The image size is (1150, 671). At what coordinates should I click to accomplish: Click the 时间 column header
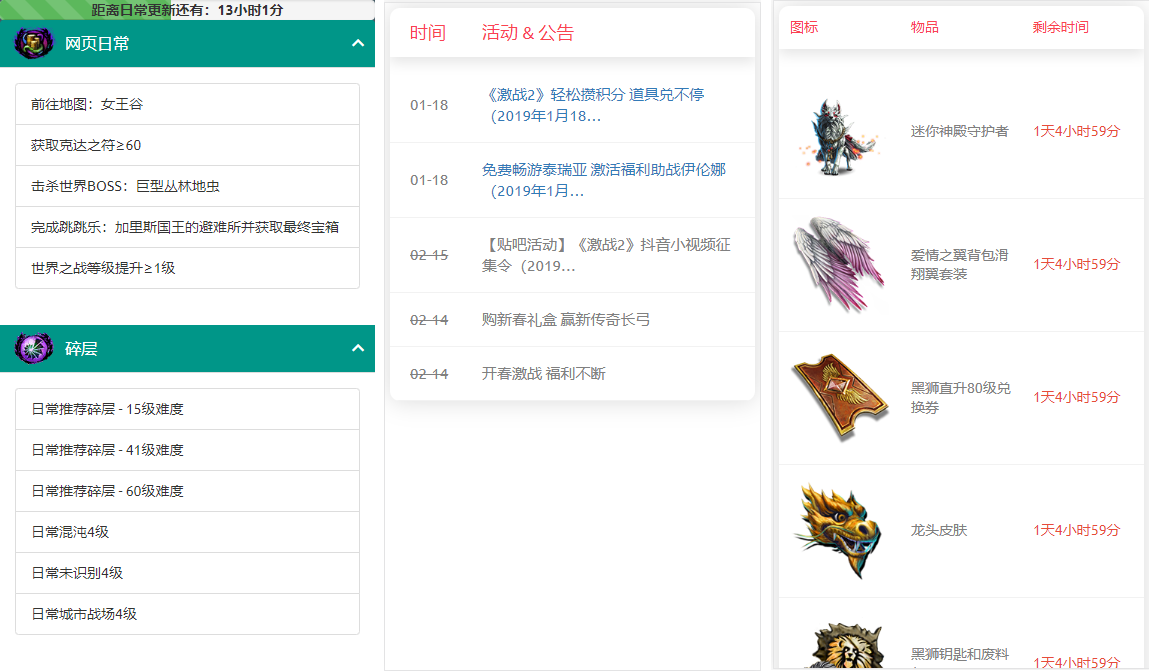coord(428,33)
